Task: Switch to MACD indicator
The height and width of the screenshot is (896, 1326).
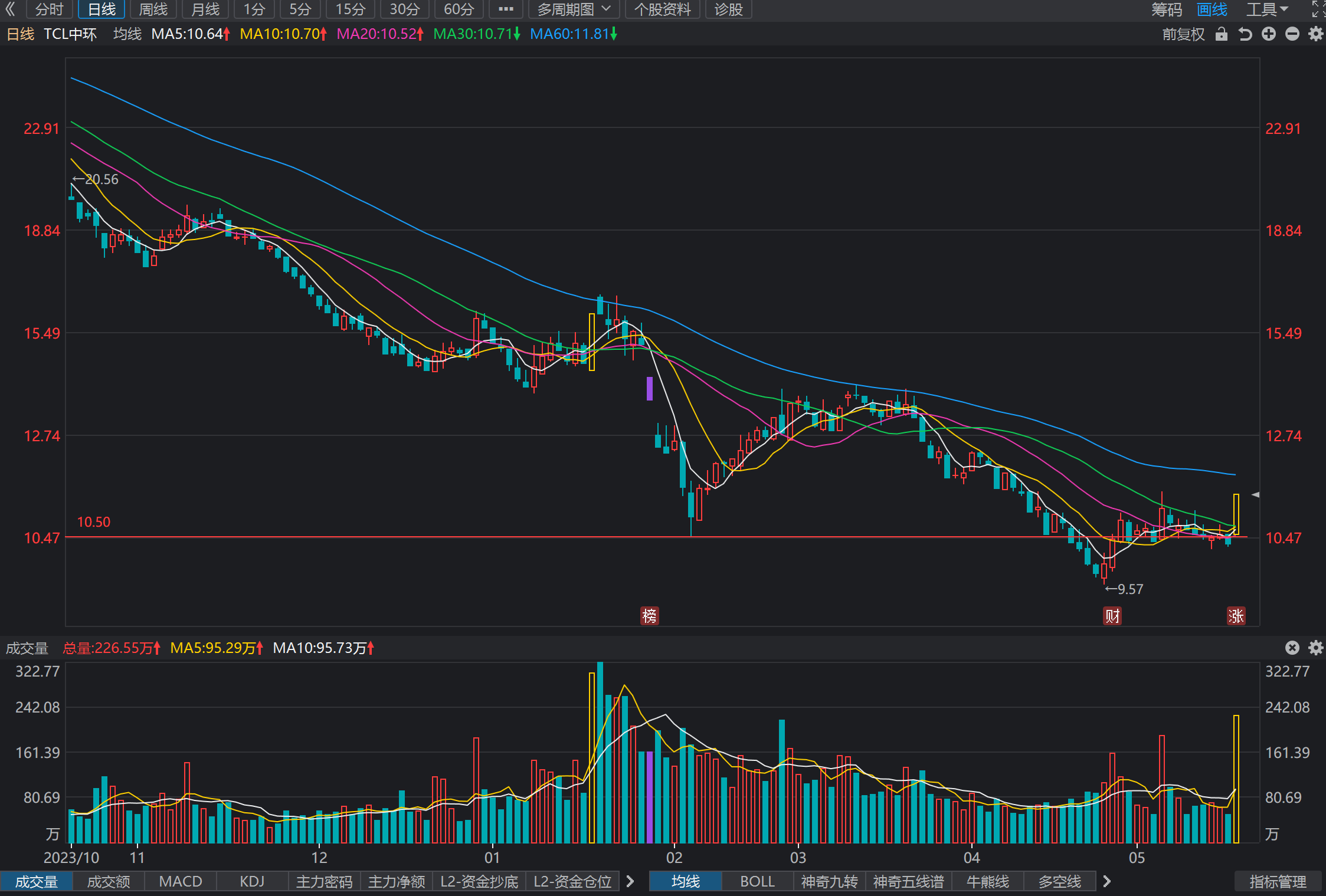Action: click(181, 881)
